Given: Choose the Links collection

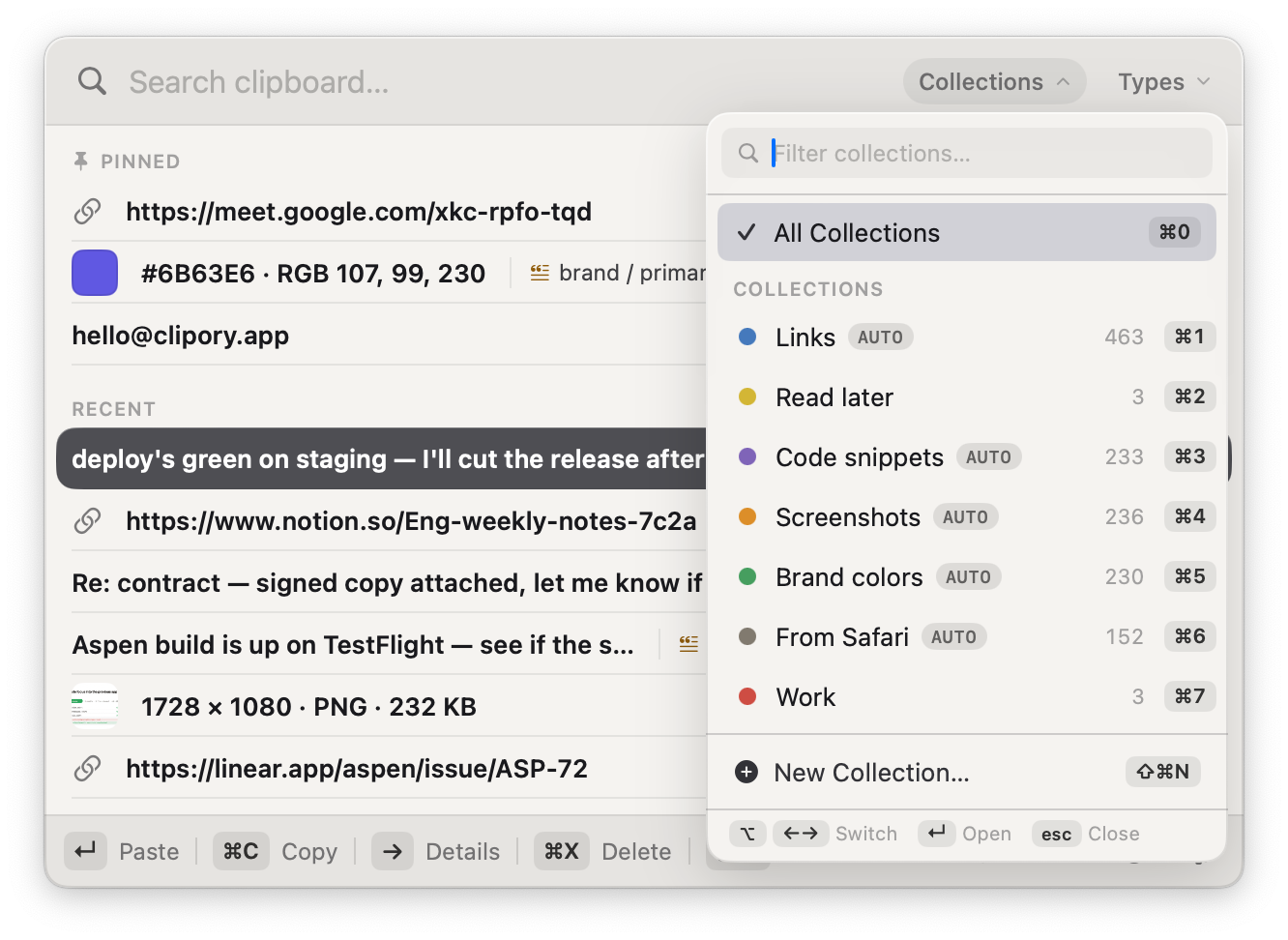Looking at the screenshot, I should [x=967, y=337].
